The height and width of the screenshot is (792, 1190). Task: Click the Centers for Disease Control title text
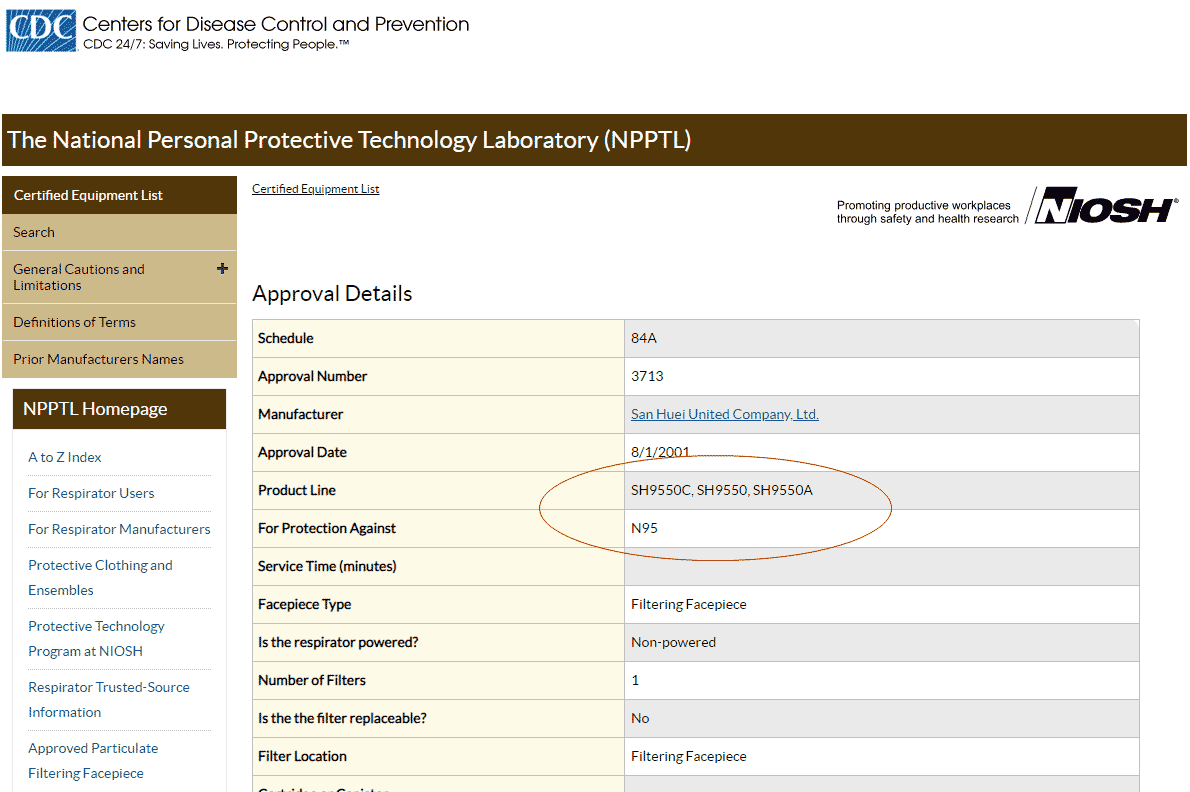coord(275,24)
